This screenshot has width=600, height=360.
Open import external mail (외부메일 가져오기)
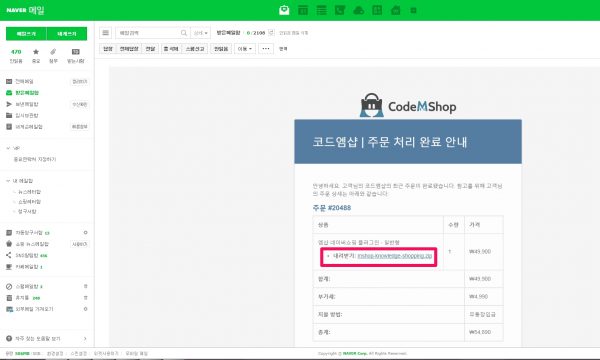pyautogui.click(x=34, y=309)
